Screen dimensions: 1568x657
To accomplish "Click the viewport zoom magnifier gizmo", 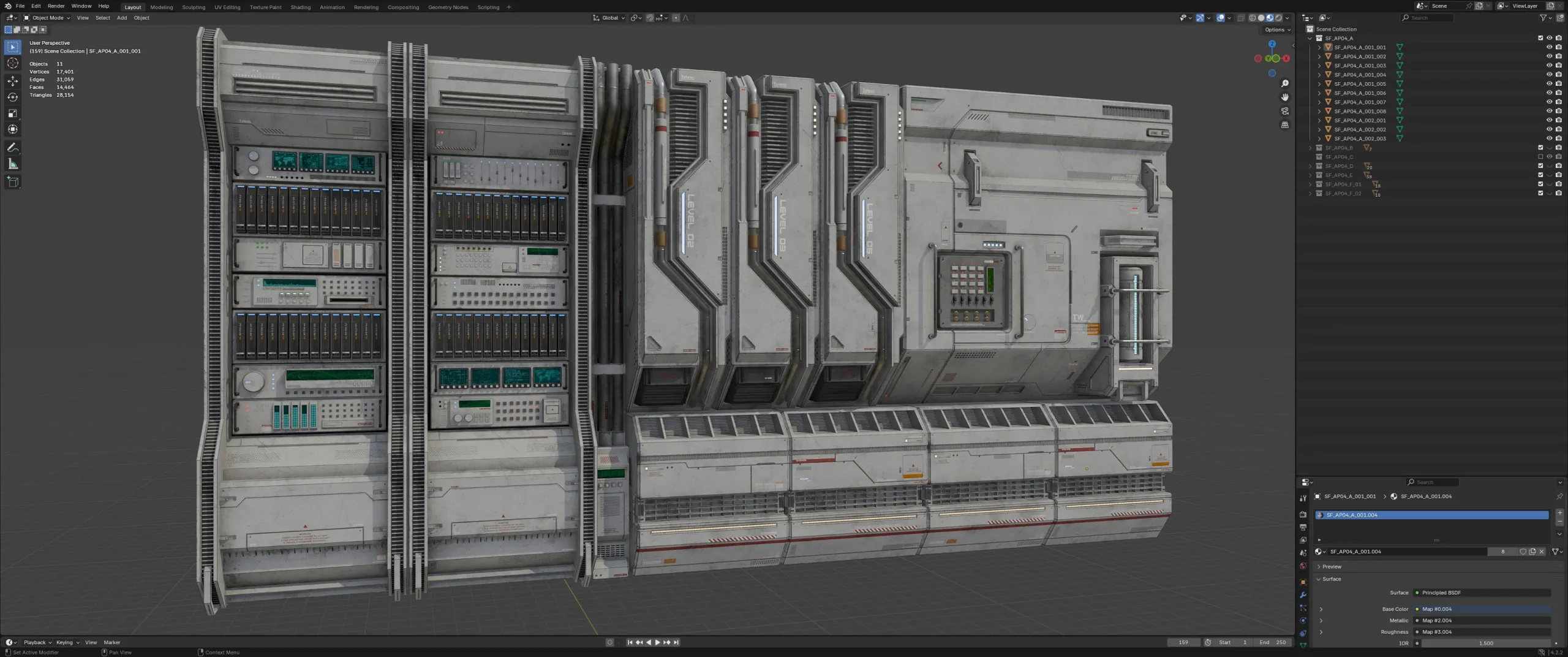I will pyautogui.click(x=1284, y=83).
